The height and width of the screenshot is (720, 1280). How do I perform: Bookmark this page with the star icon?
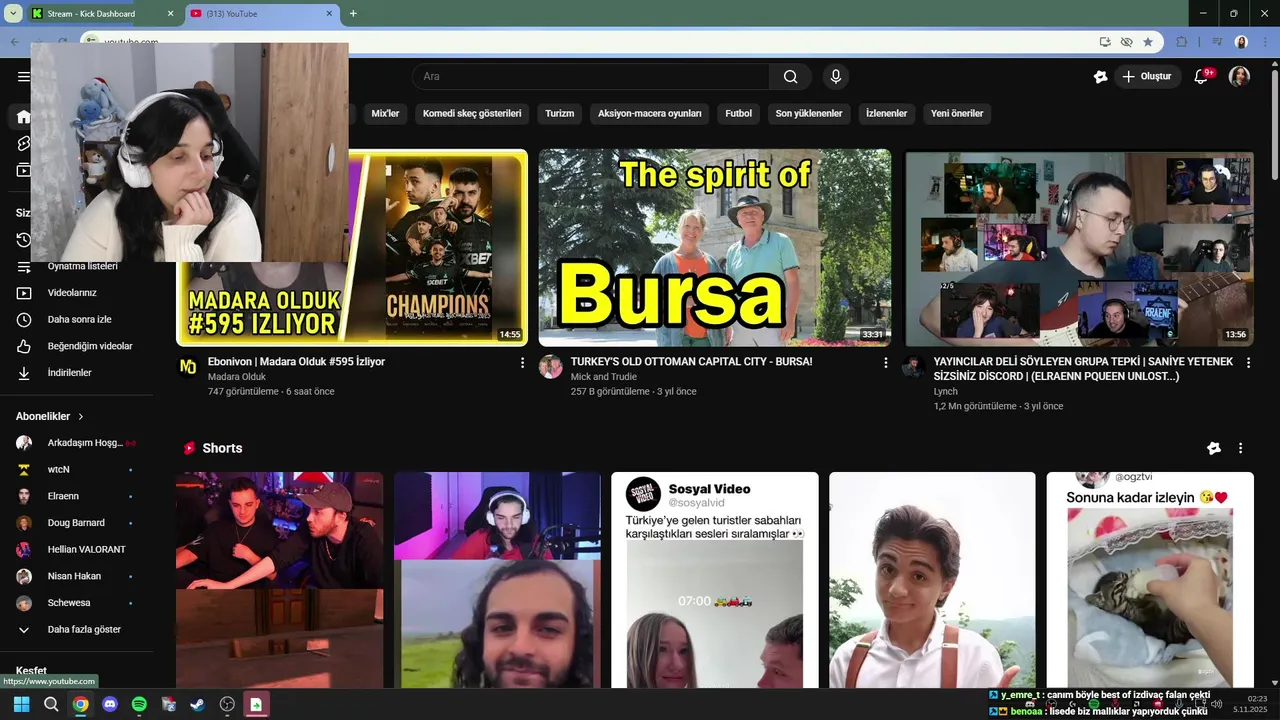[1148, 42]
